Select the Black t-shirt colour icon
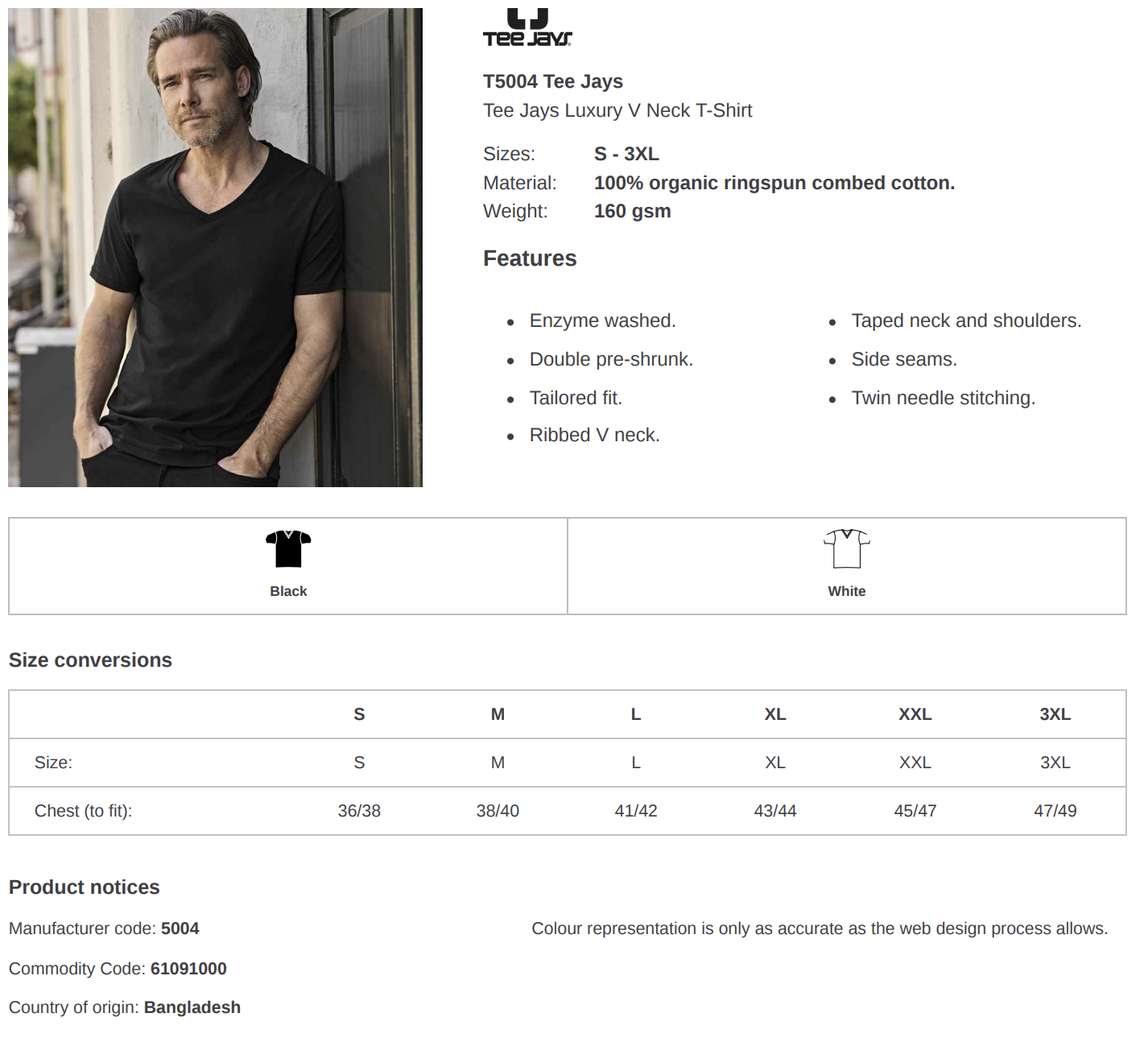 pos(288,549)
